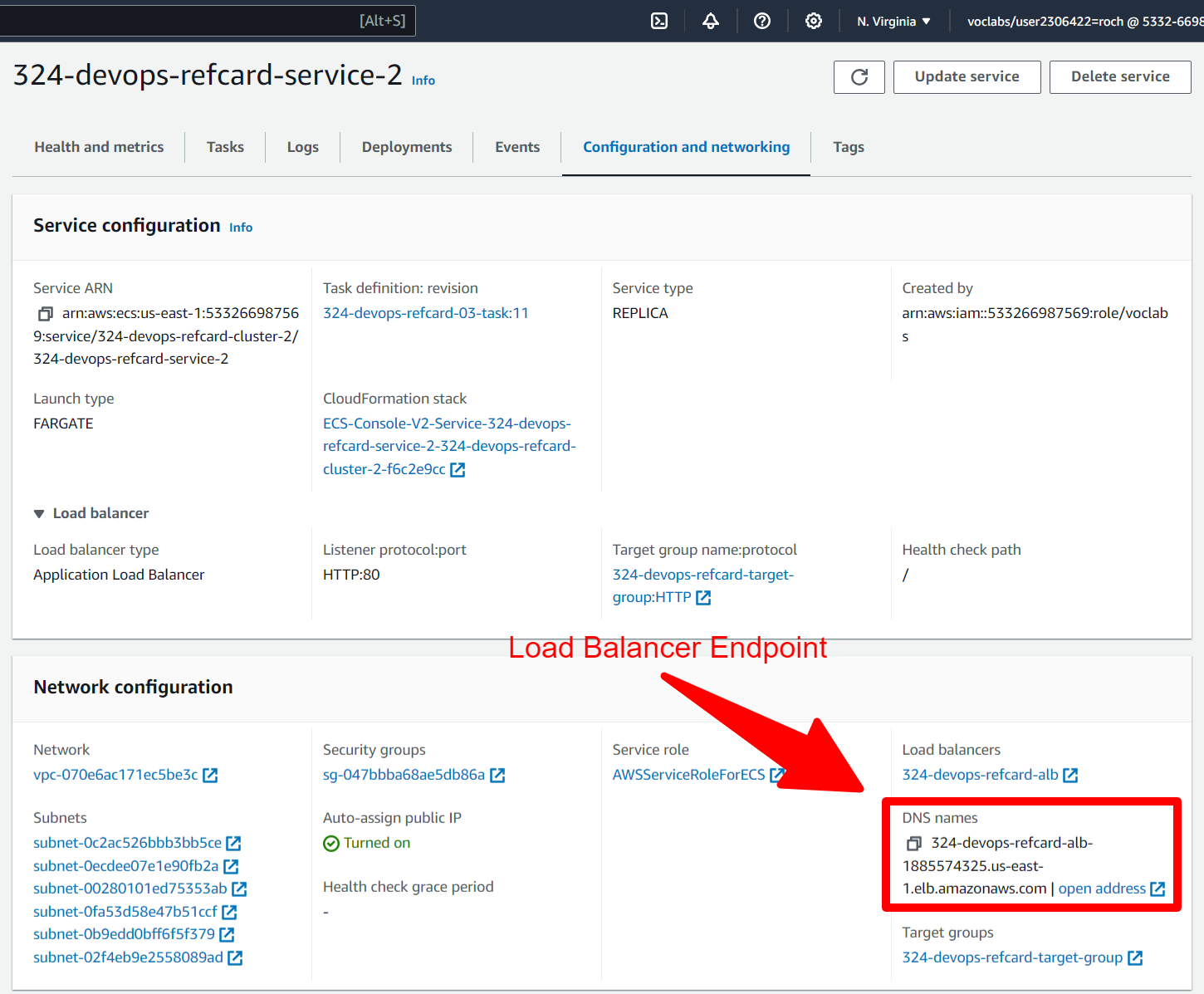Image resolution: width=1204 pixels, height=994 pixels.
Task: Click external link icon beside subnet-0fa53d58e47b51ccf
Action: tap(229, 913)
